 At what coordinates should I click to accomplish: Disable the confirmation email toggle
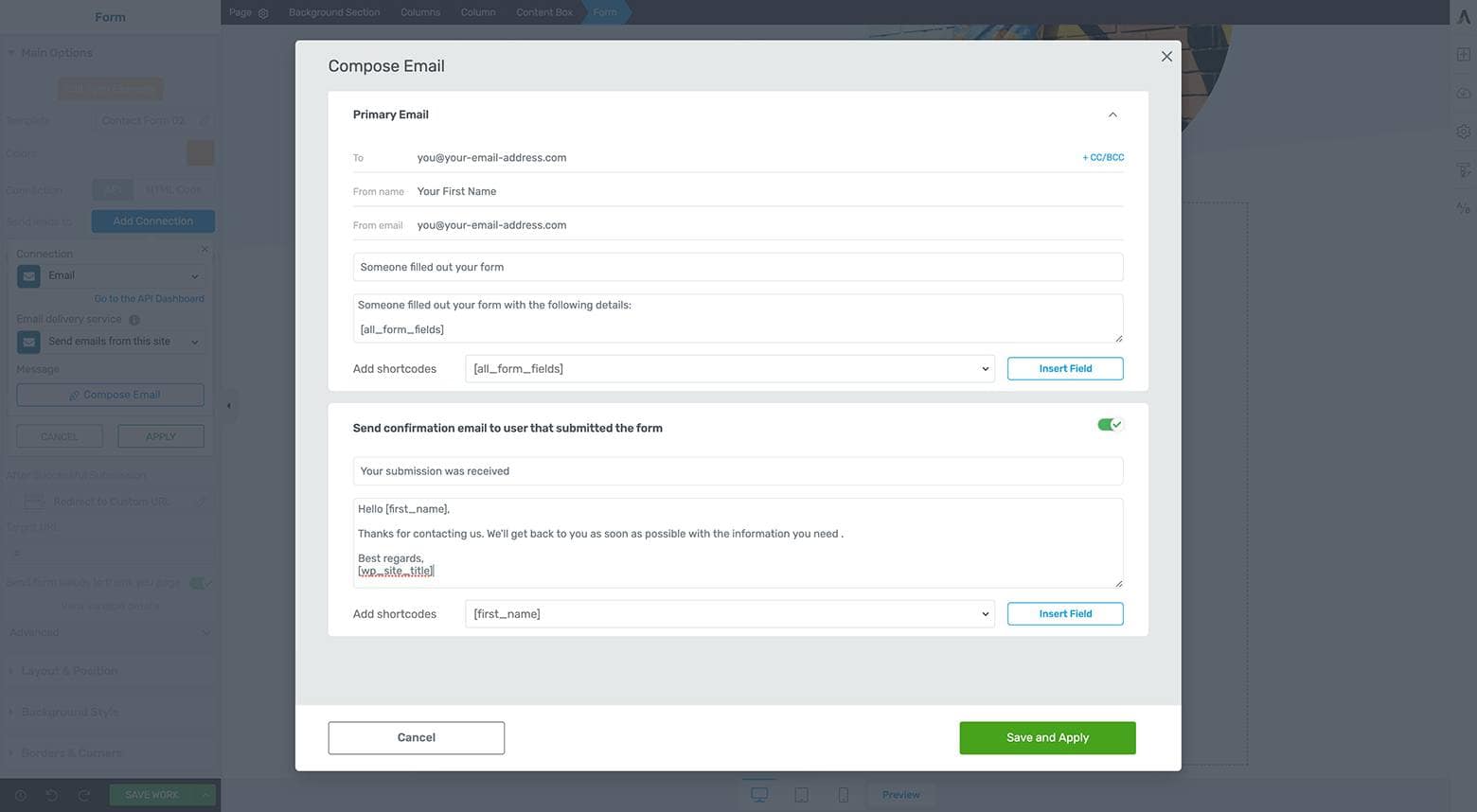1109,424
